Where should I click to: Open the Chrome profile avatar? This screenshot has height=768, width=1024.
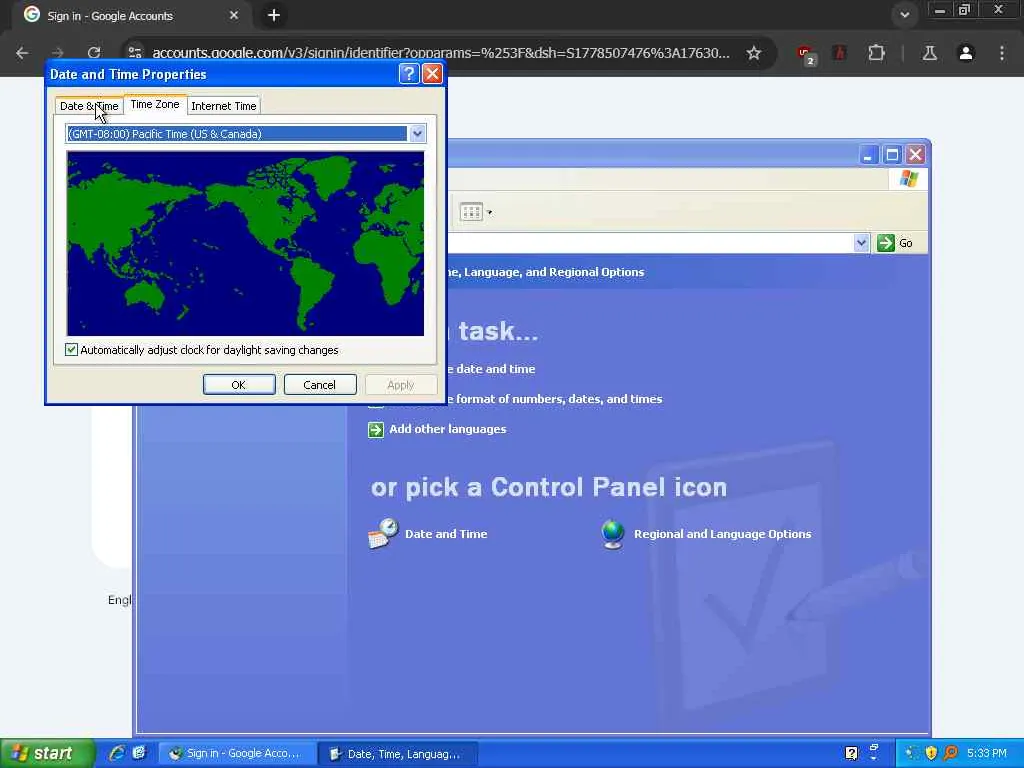click(966, 53)
